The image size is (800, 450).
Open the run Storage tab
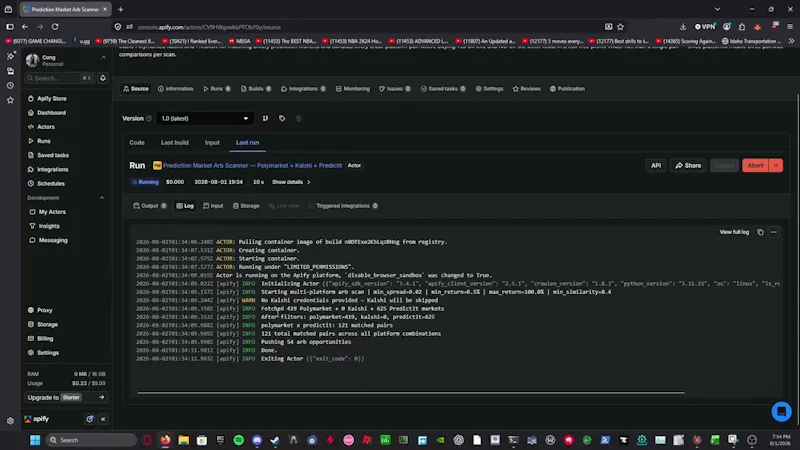pyautogui.click(x=246, y=206)
